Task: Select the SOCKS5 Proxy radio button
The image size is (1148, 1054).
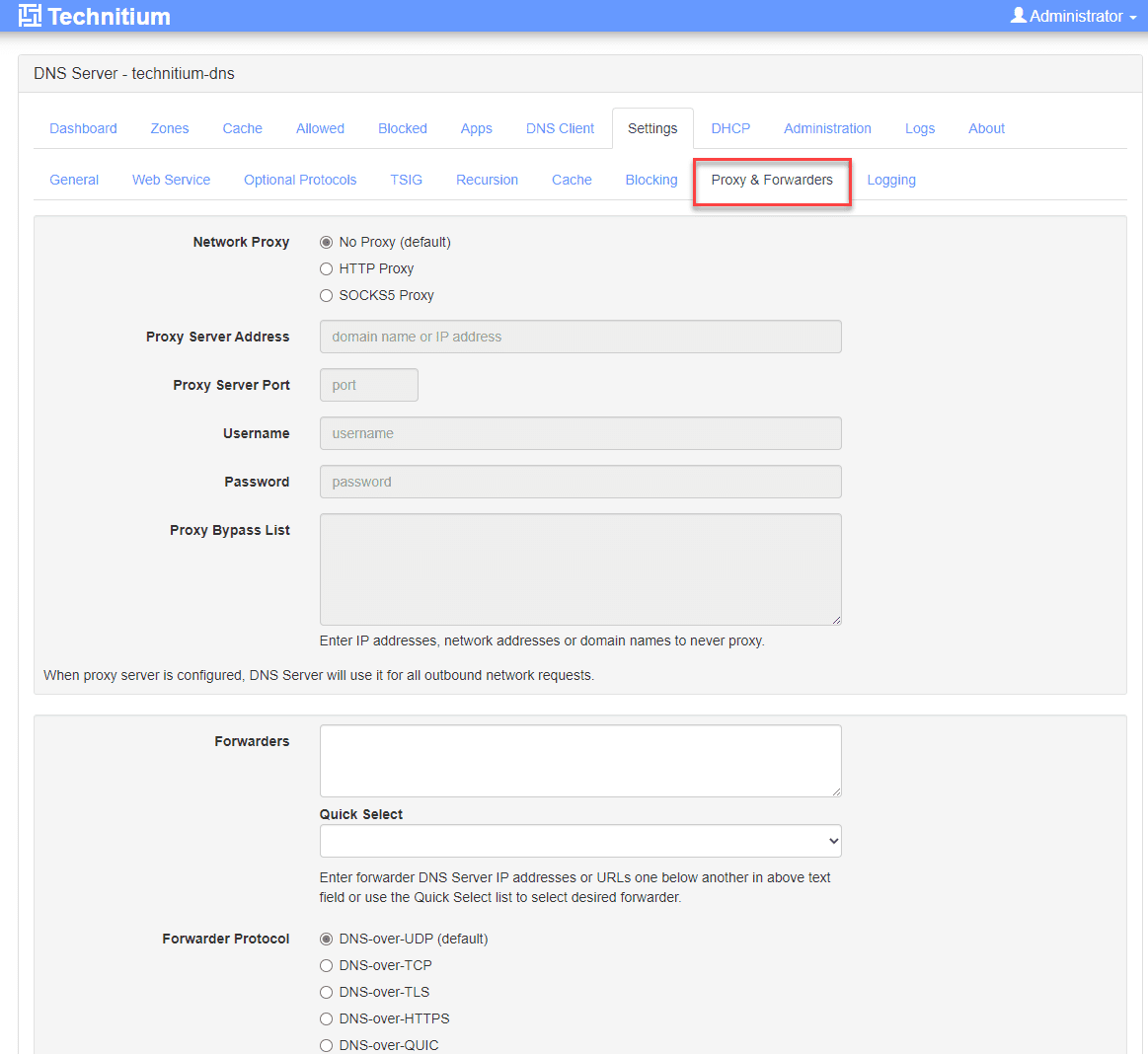Action: pyautogui.click(x=327, y=296)
